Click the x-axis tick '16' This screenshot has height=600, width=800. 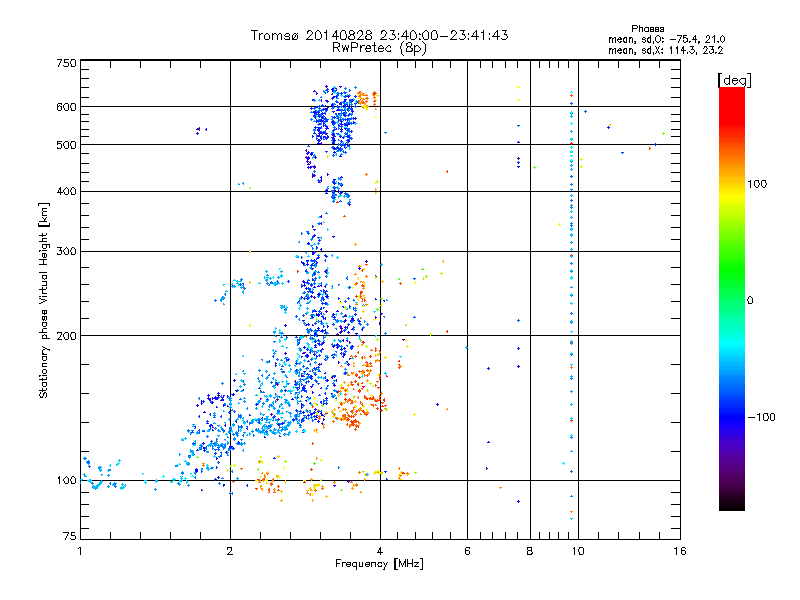(680, 551)
